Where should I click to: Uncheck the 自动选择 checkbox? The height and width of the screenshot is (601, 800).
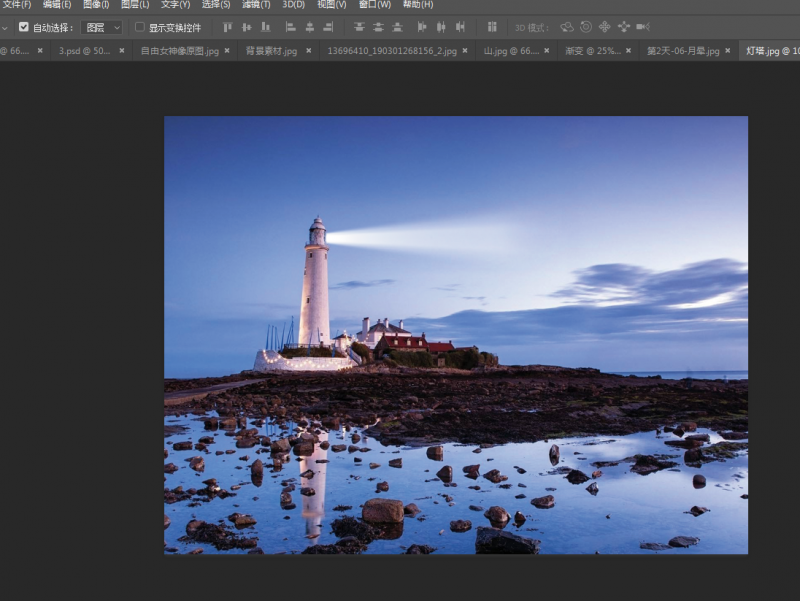tap(24, 27)
